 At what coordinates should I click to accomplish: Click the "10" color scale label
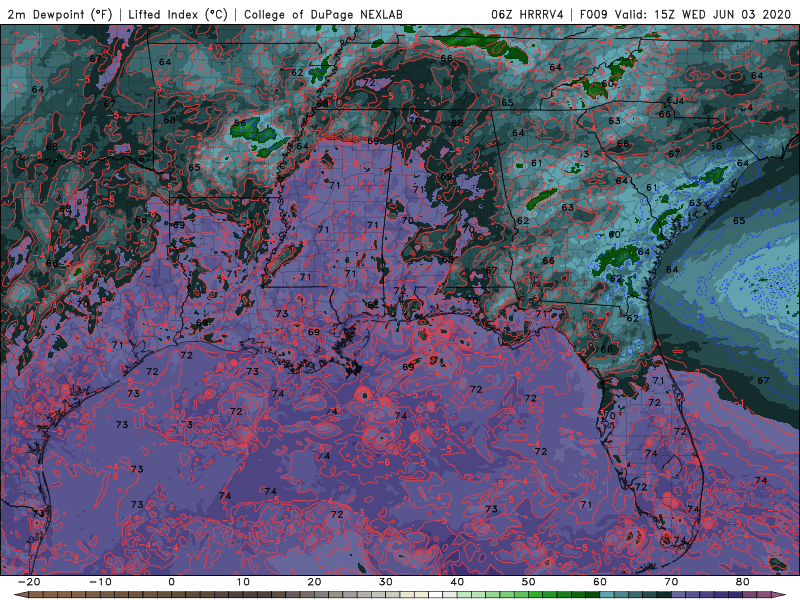pyautogui.click(x=243, y=582)
